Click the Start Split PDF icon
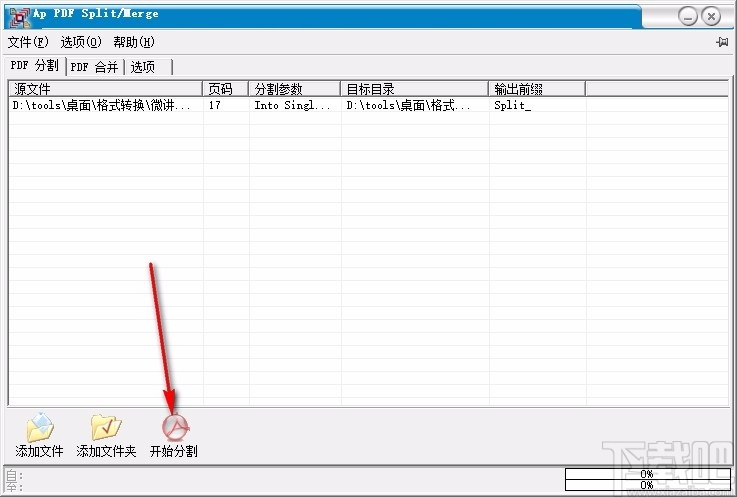 pos(175,427)
